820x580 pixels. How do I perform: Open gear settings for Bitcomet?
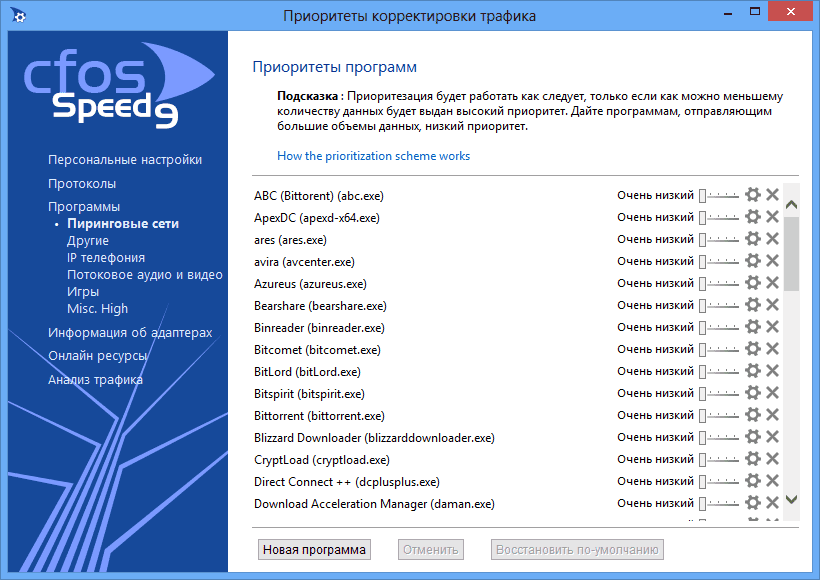(x=753, y=349)
